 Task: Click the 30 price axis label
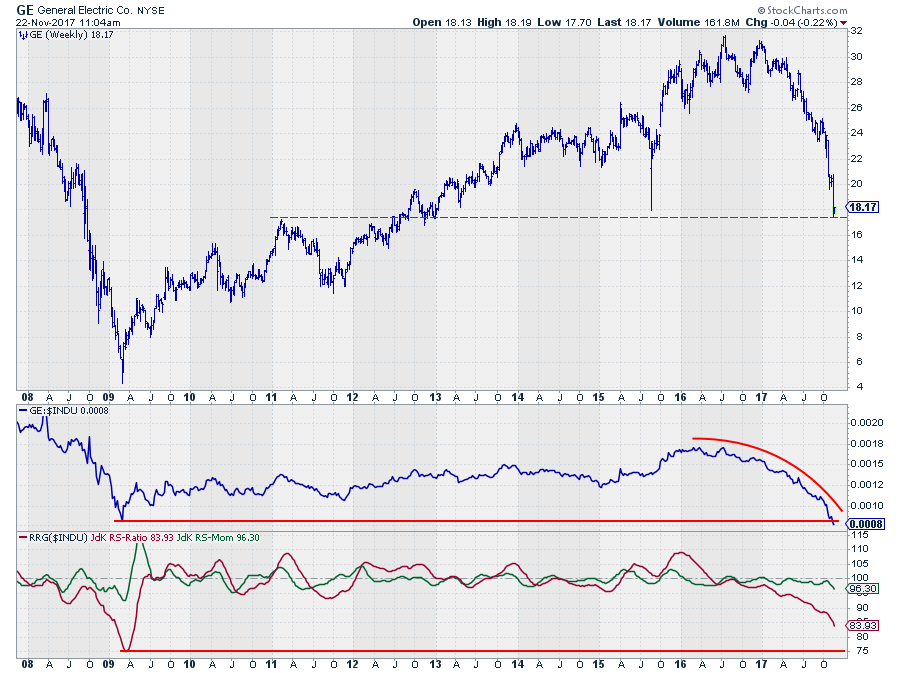point(856,56)
